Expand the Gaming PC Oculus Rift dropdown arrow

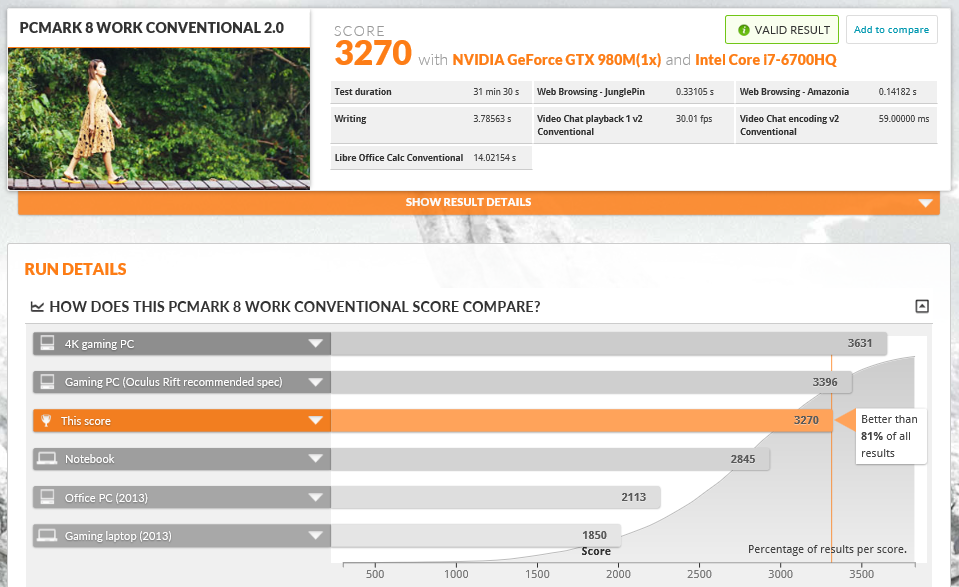click(316, 382)
